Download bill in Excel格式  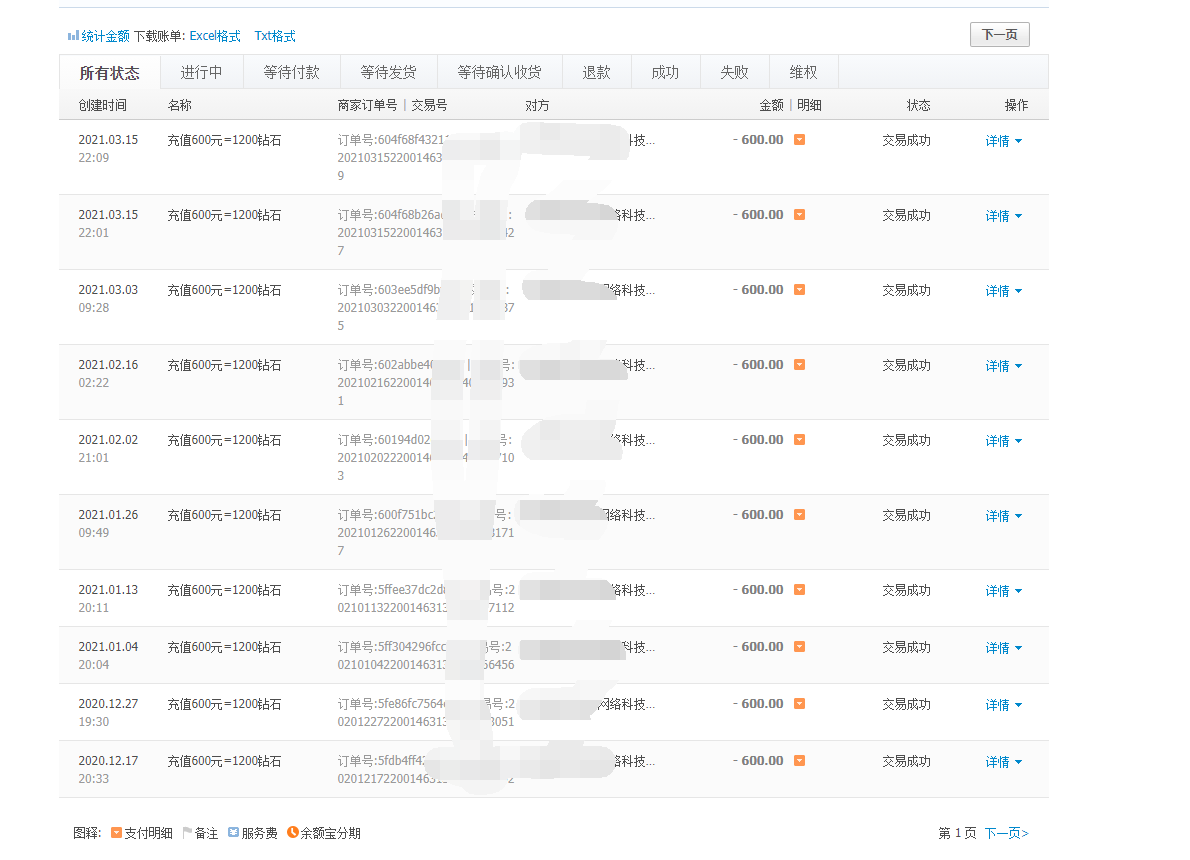coord(215,36)
